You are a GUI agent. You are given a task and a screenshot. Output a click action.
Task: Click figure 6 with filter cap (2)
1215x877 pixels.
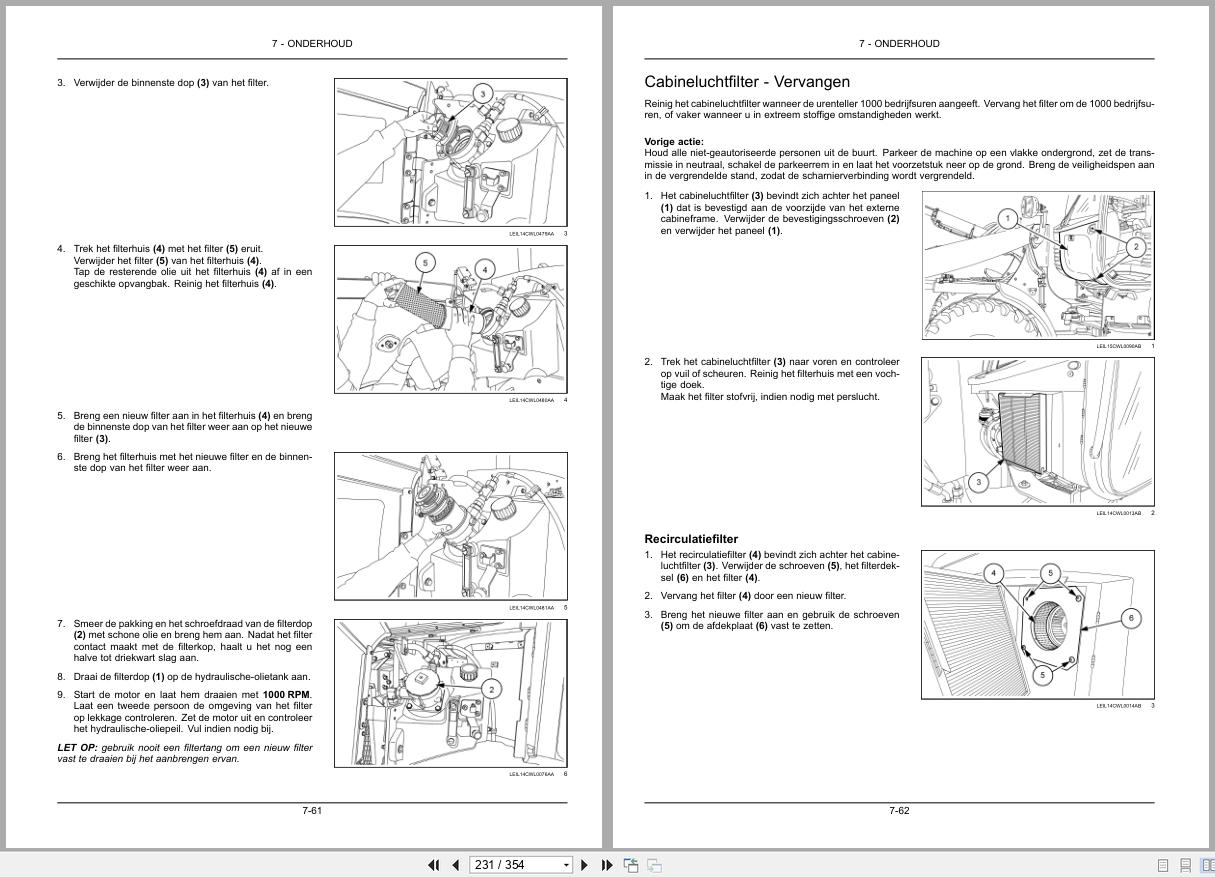click(450, 693)
